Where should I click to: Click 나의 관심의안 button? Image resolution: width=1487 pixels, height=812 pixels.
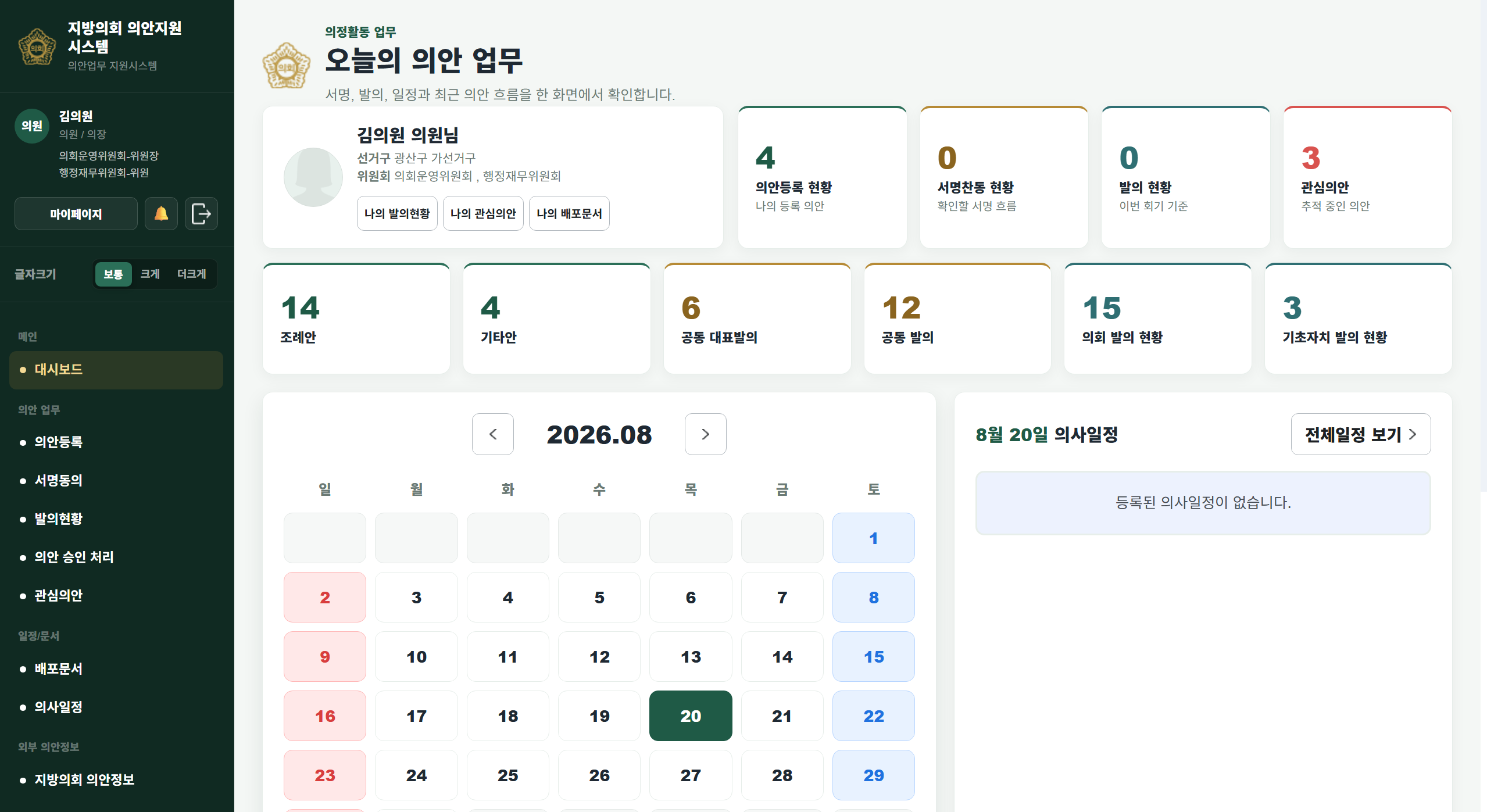(x=483, y=213)
